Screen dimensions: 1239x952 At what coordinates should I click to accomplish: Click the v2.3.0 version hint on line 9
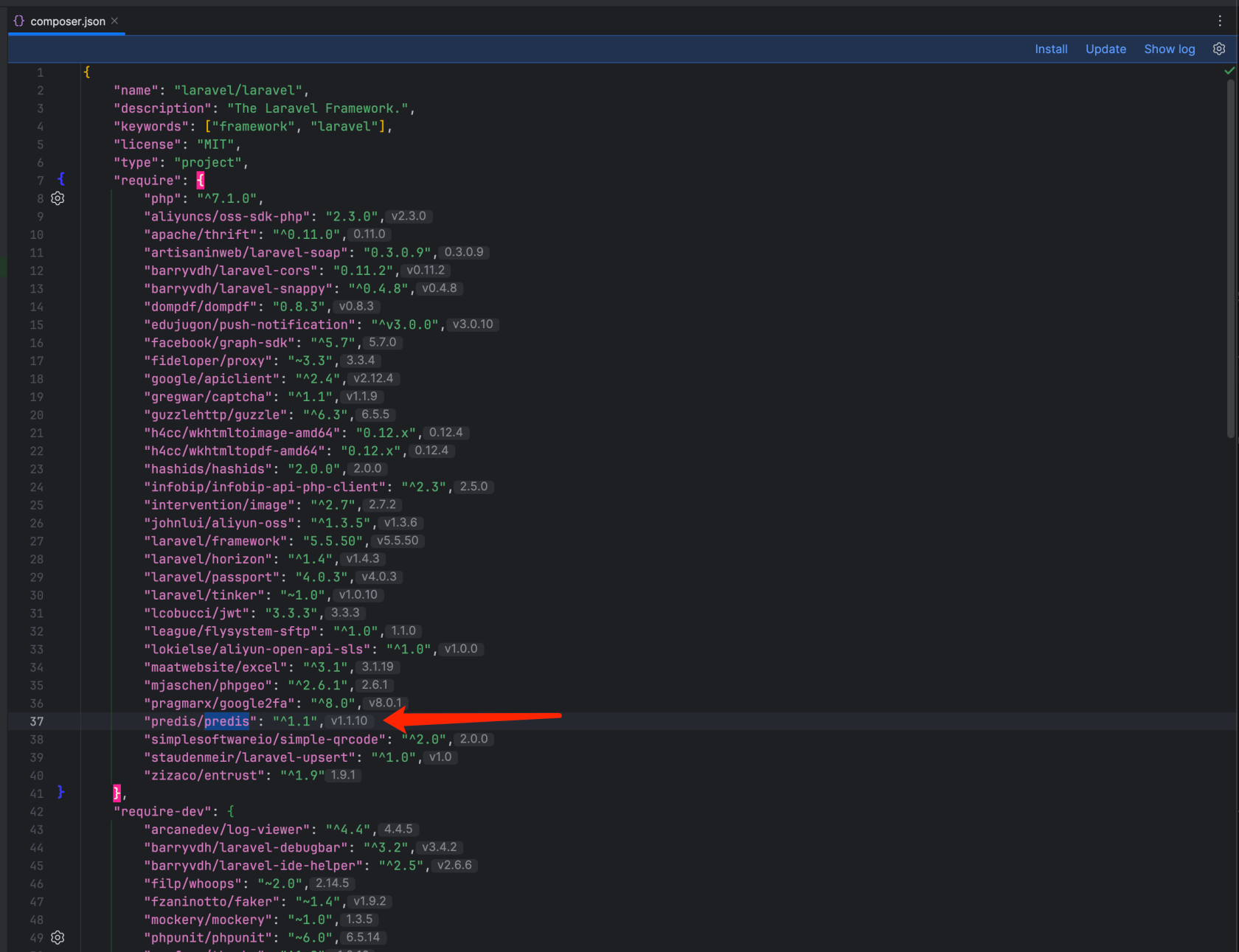point(409,216)
